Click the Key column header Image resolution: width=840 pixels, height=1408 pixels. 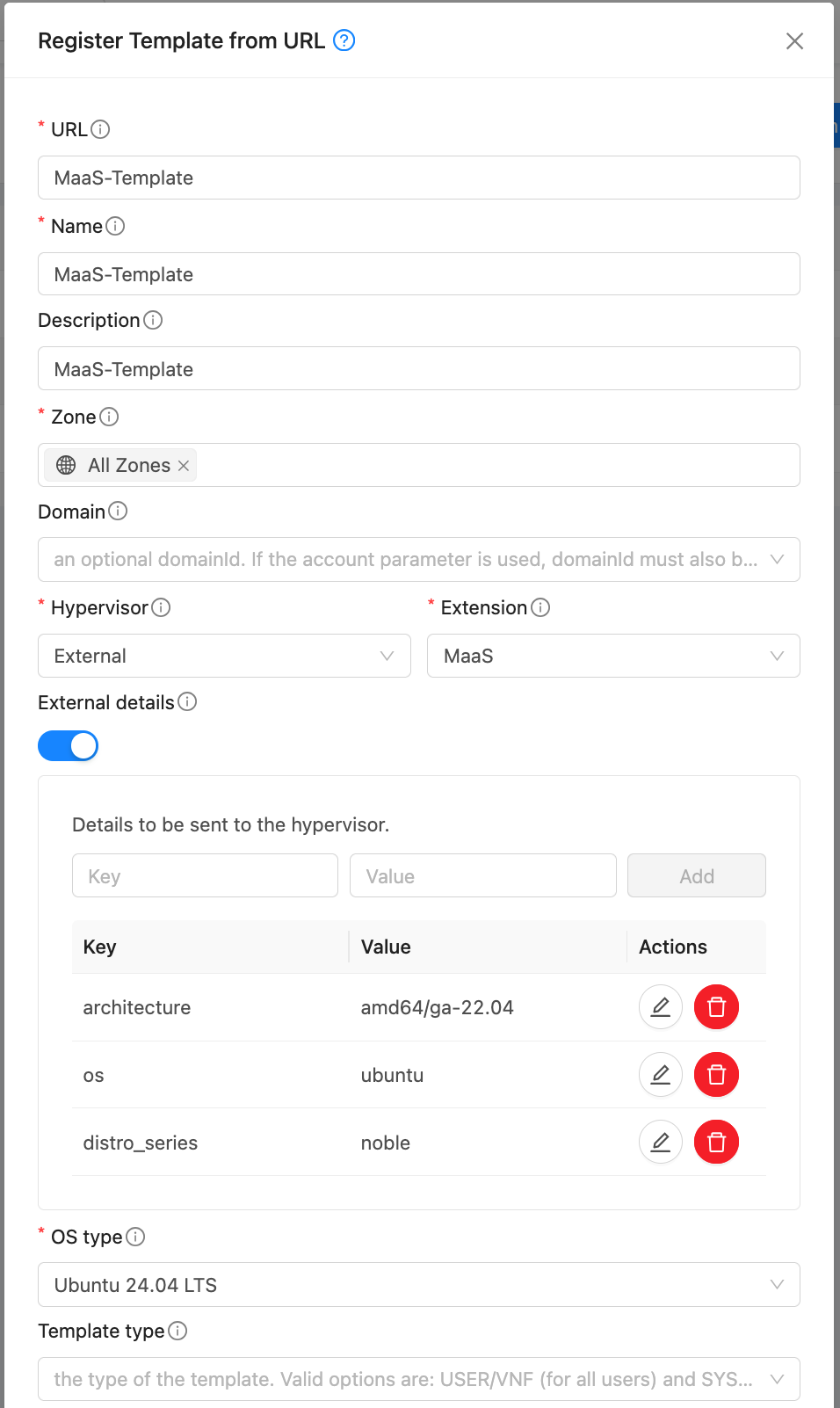(211, 947)
